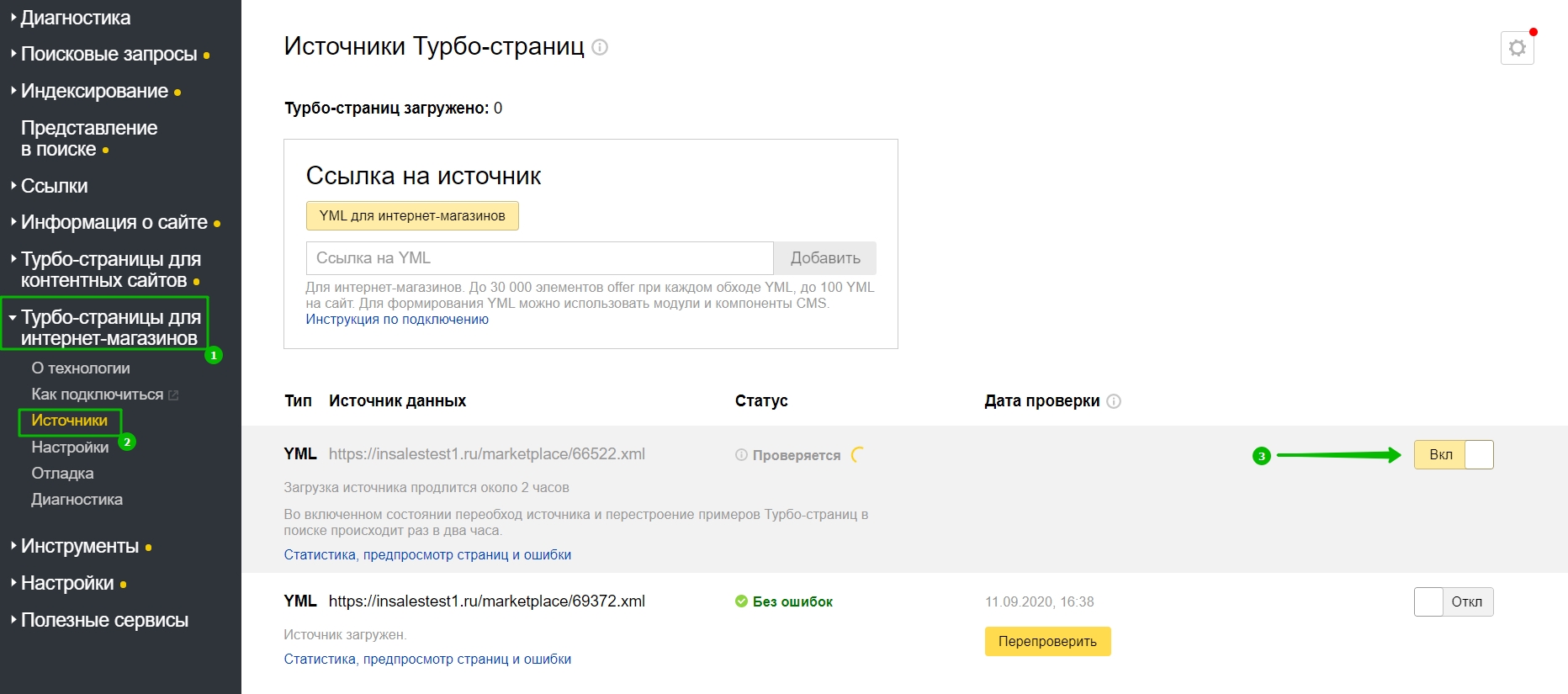Turn off the Вкл toggle for 66522.xml source
This screenshot has height=694, width=1568.
pyautogui.click(x=1453, y=455)
